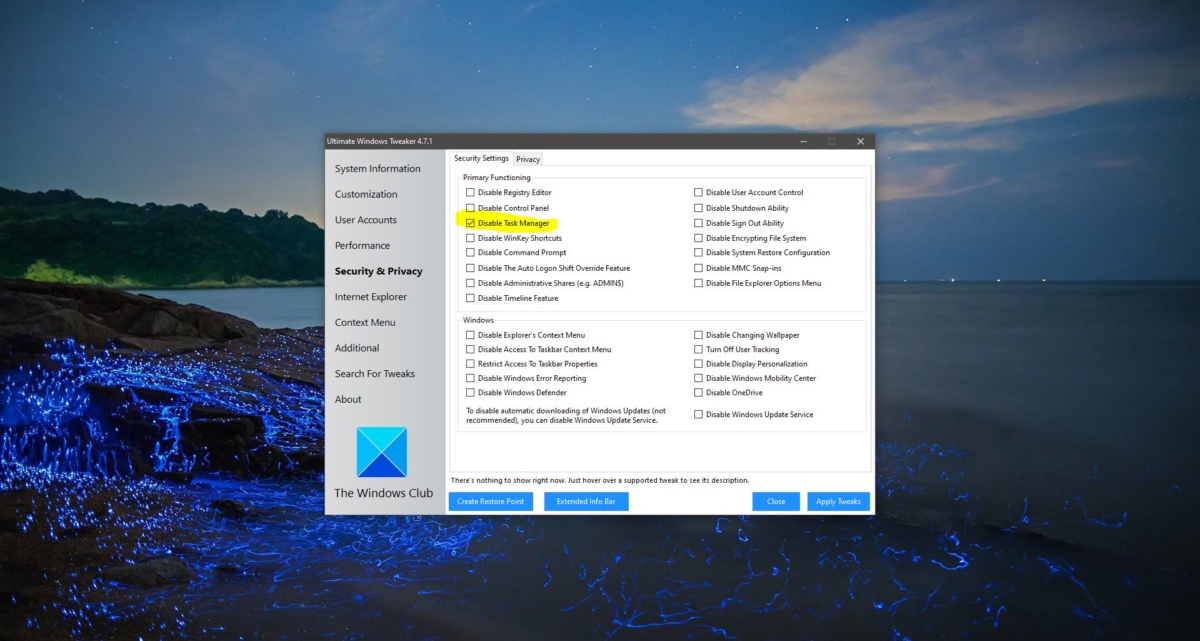Check Disable Control Panel
The width and height of the screenshot is (1200, 641).
(x=470, y=207)
